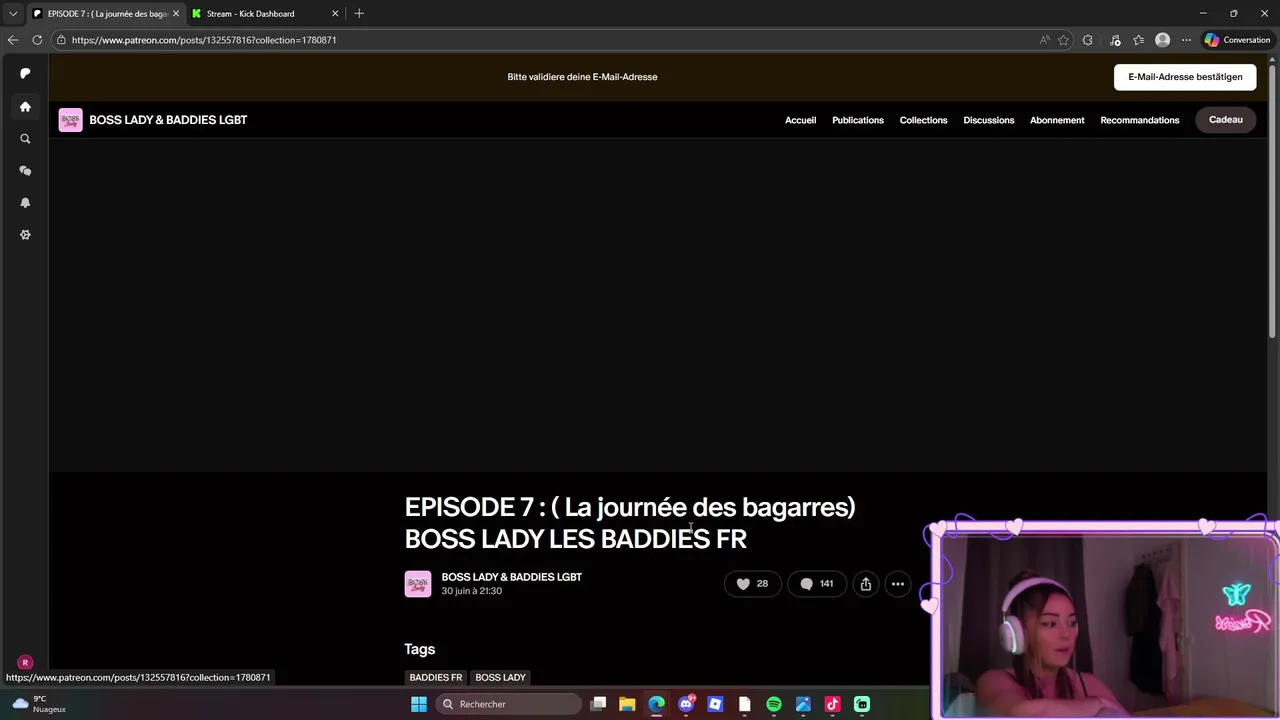Close the EPISODE 7 Patreon tab

[176, 14]
